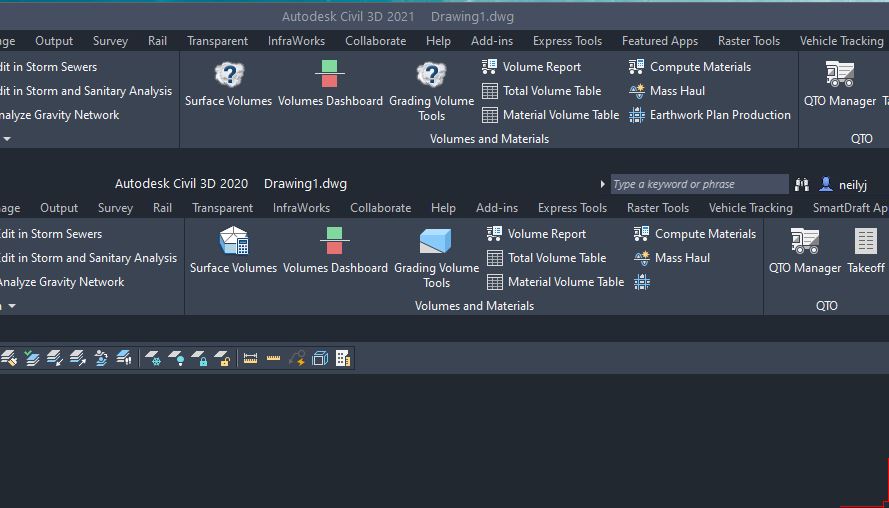889x508 pixels.
Task: Switch to Collaborate tab in Civil 3D 2020
Action: coord(380,208)
